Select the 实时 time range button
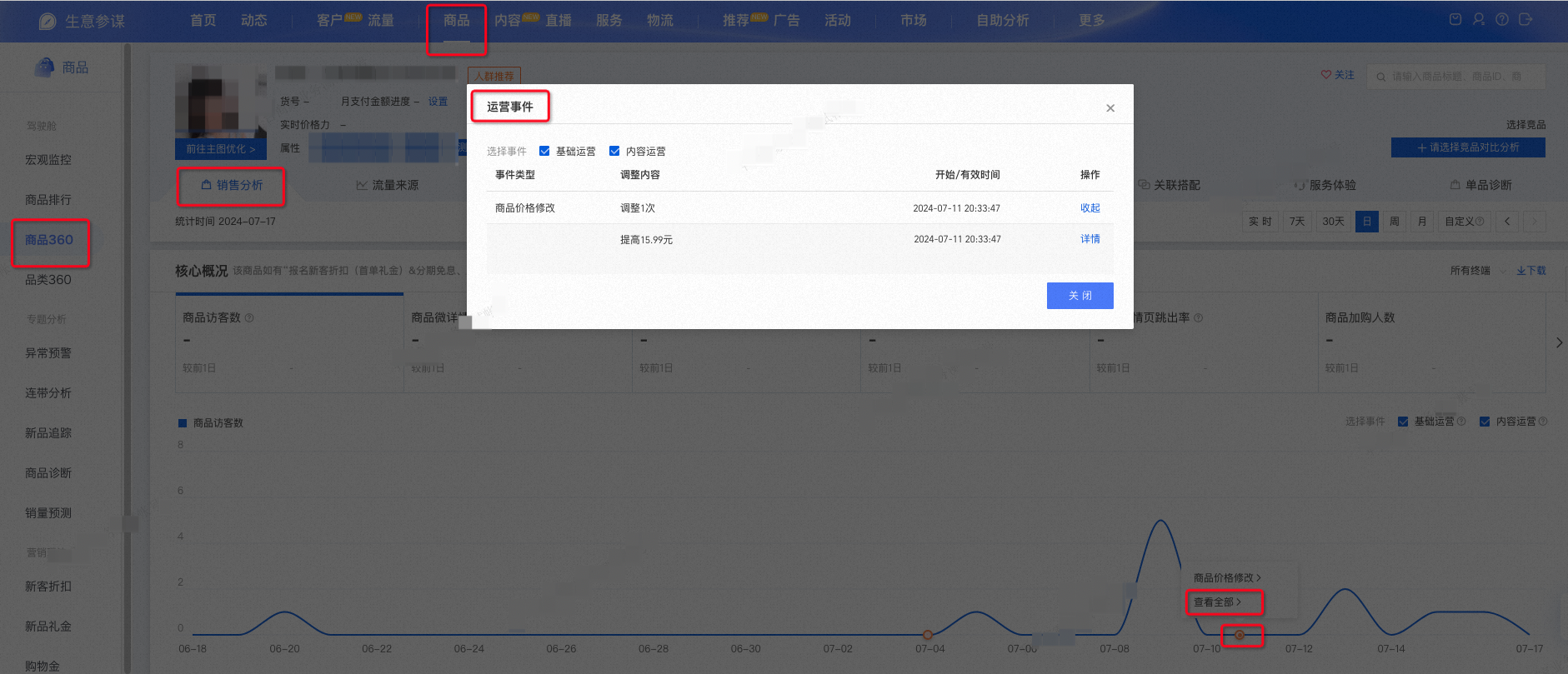The image size is (1568, 674). tap(1260, 222)
